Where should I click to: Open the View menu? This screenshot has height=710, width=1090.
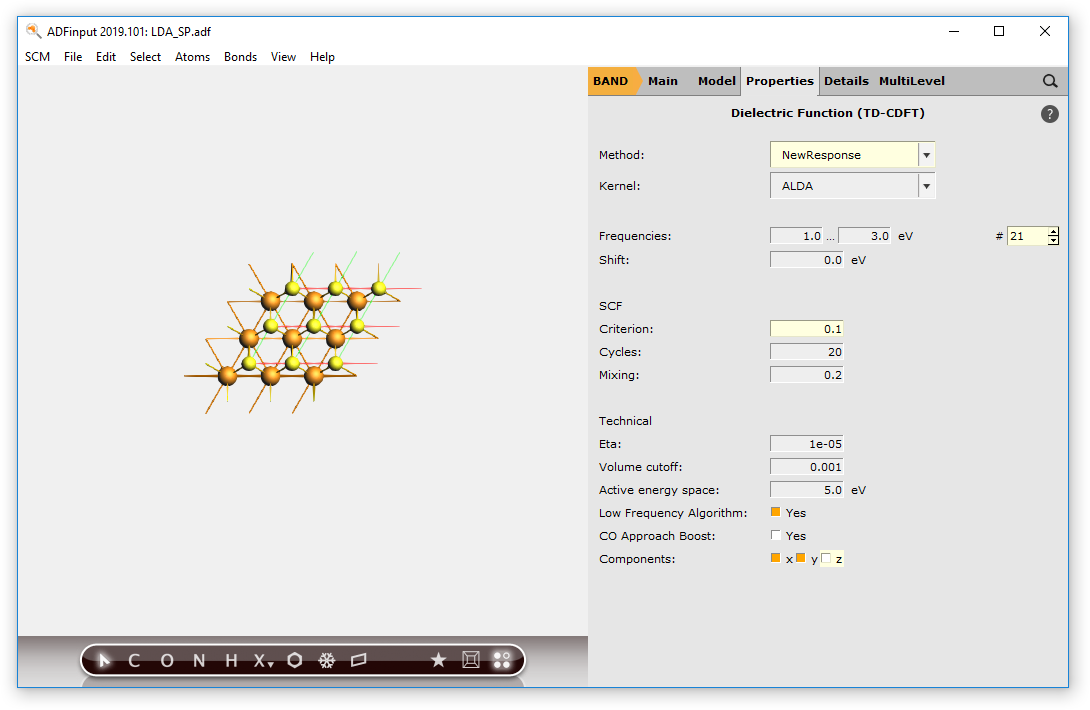[x=284, y=57]
